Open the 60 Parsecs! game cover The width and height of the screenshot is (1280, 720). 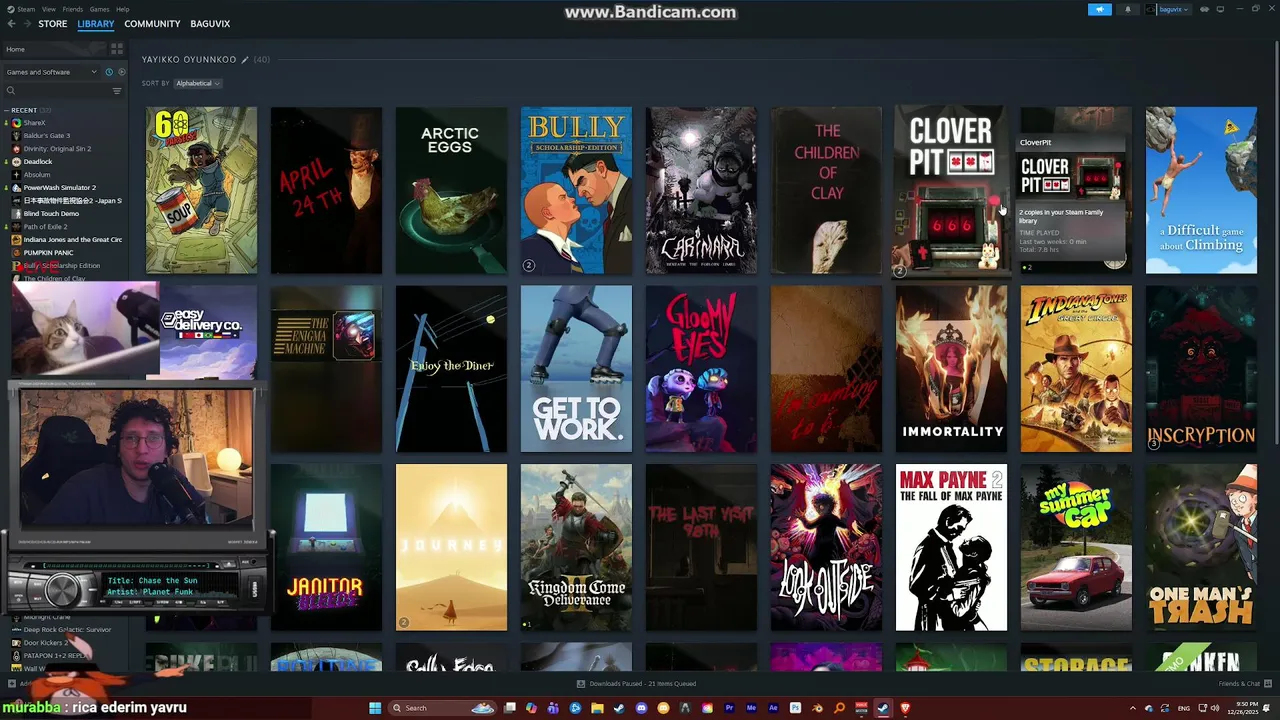pos(201,190)
